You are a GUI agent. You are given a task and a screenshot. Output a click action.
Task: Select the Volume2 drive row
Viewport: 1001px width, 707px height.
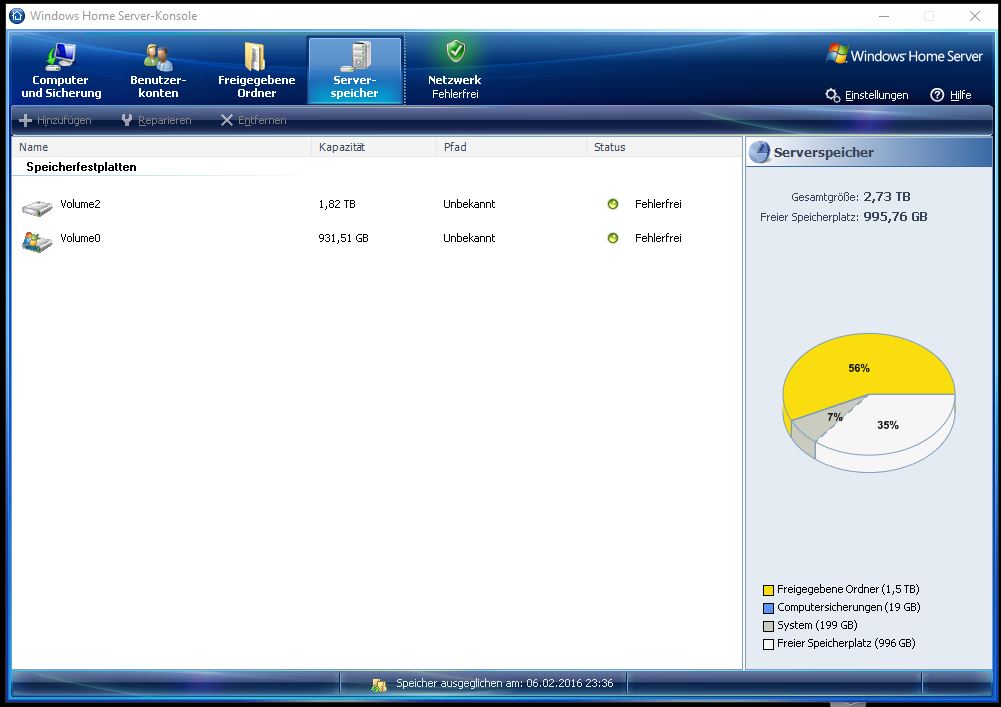click(x=377, y=204)
